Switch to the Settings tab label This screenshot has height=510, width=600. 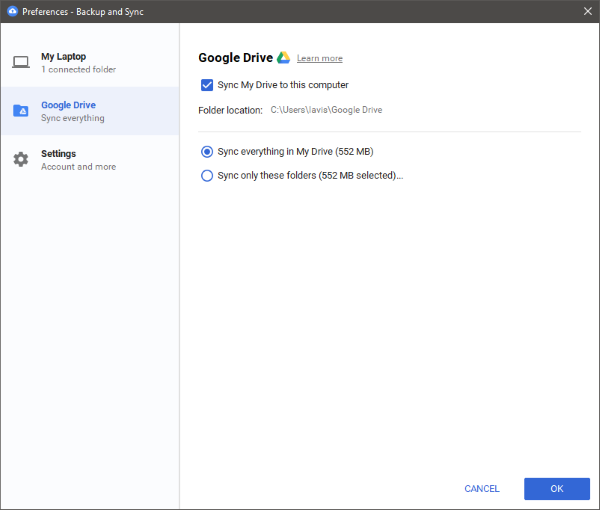(58, 154)
